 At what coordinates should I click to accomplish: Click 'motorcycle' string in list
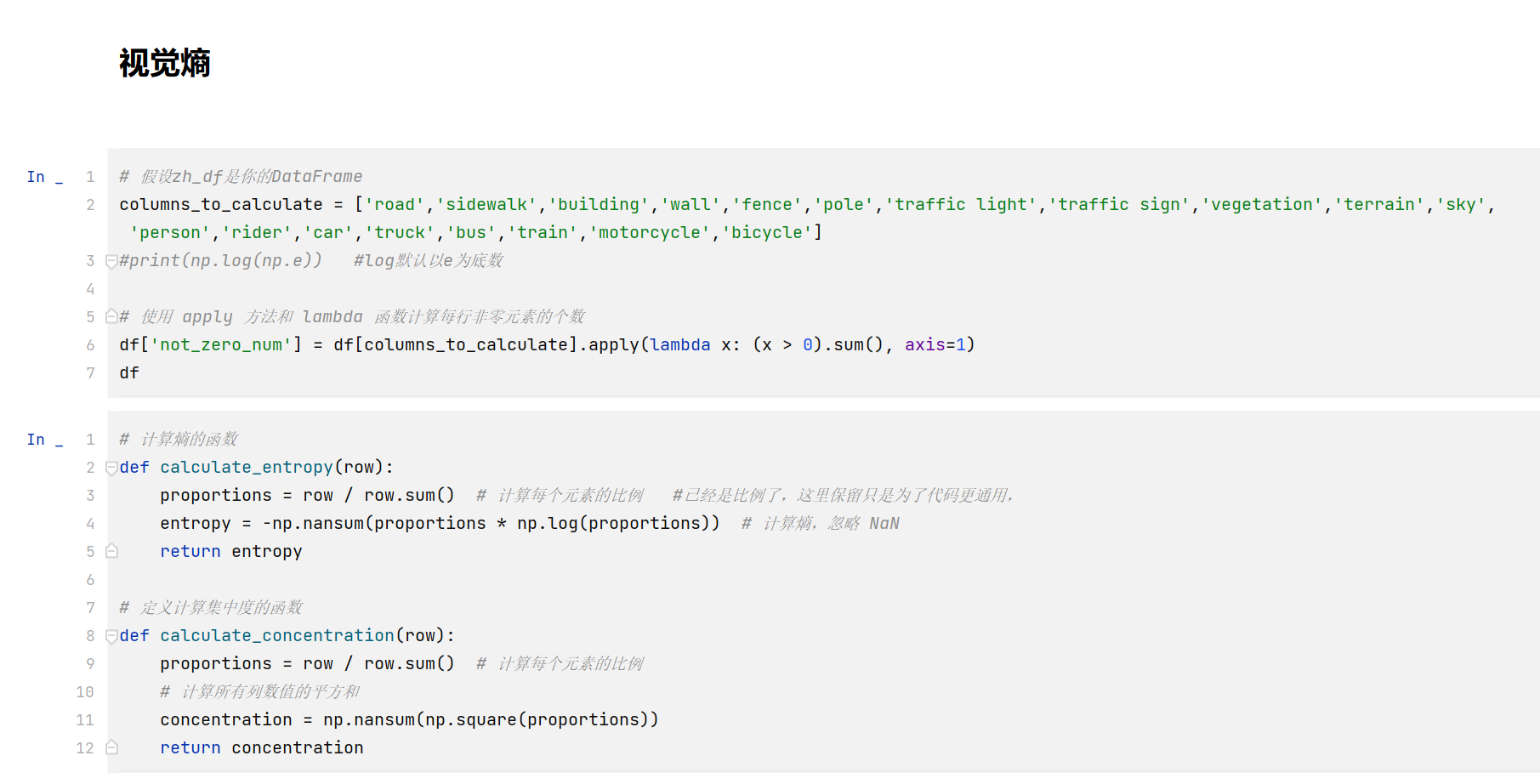coord(650,233)
